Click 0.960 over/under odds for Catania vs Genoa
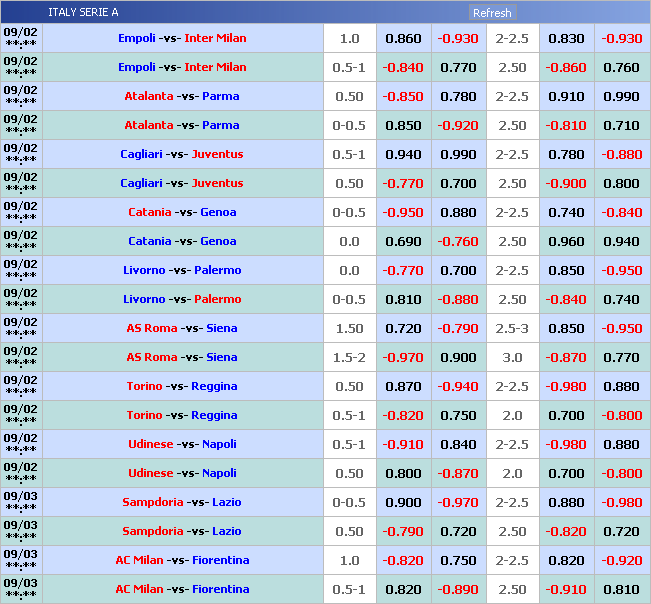Image resolution: width=651 pixels, height=604 pixels. coord(566,241)
